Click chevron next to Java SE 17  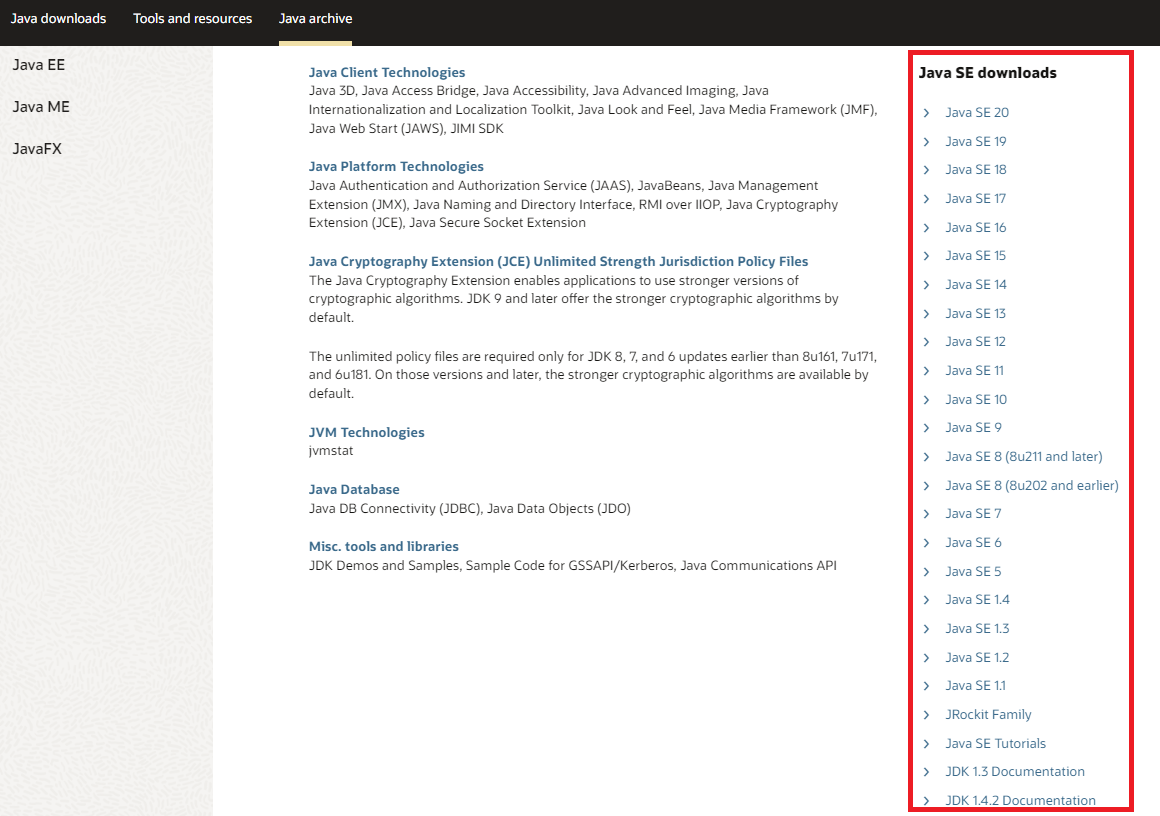(926, 198)
